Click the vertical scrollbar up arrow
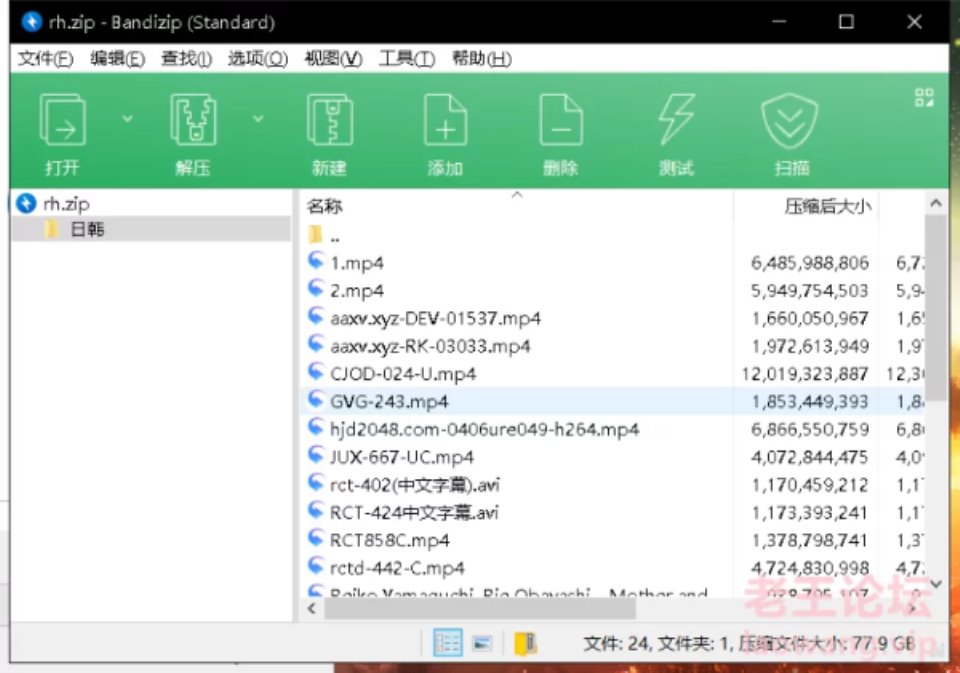Screen dimensions: 960x673 [936, 203]
